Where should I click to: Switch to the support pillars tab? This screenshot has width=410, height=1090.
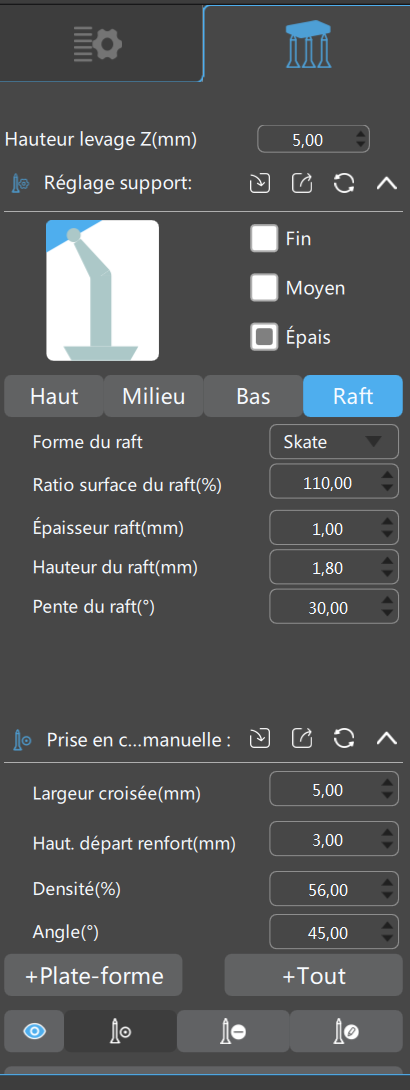pyautogui.click(x=308, y=43)
